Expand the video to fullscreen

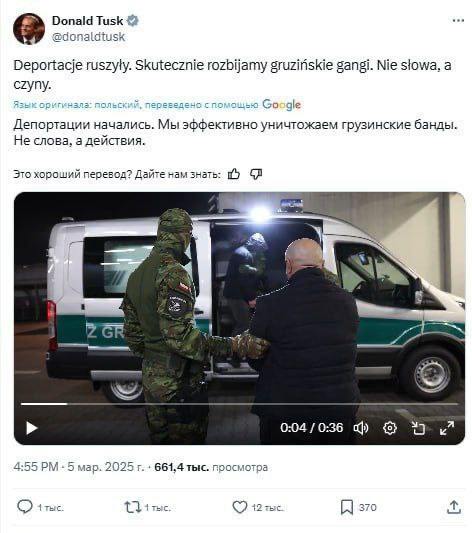[447, 428]
